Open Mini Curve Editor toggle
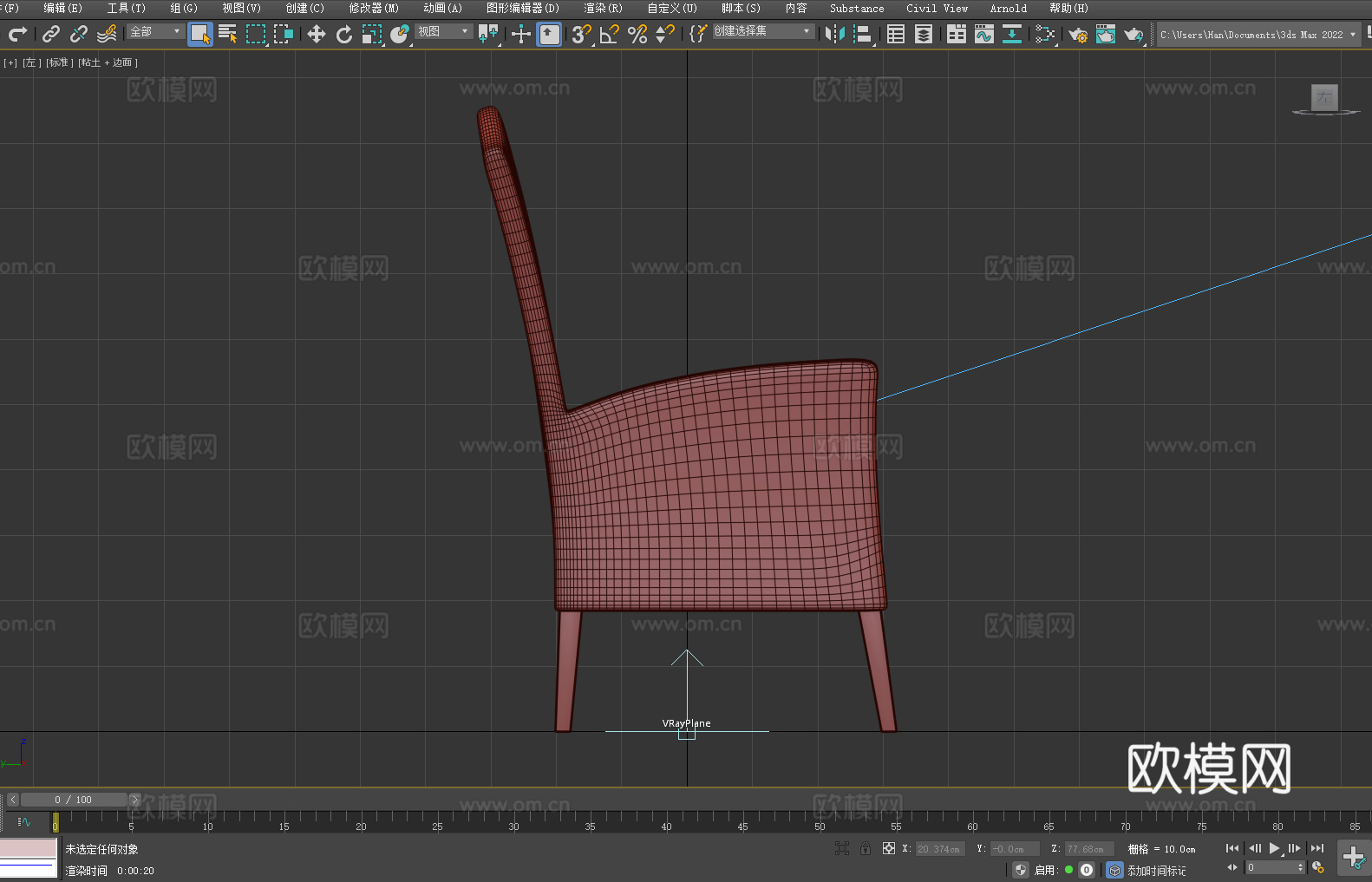 click(23, 821)
